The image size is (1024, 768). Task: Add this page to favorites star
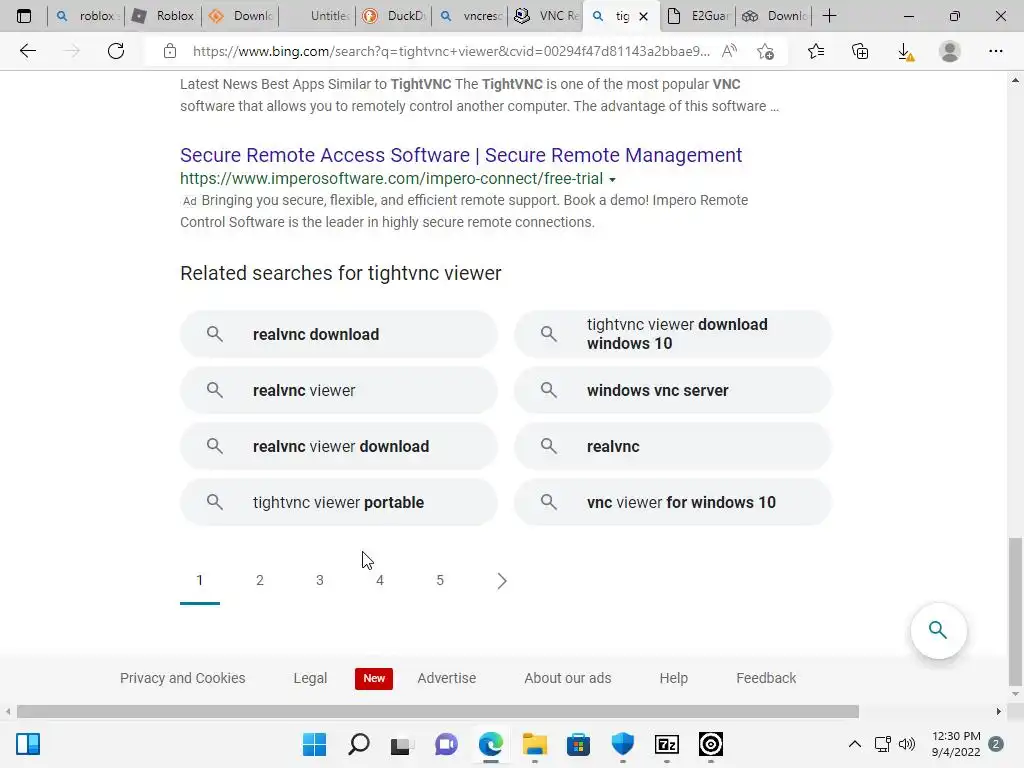pyautogui.click(x=765, y=51)
